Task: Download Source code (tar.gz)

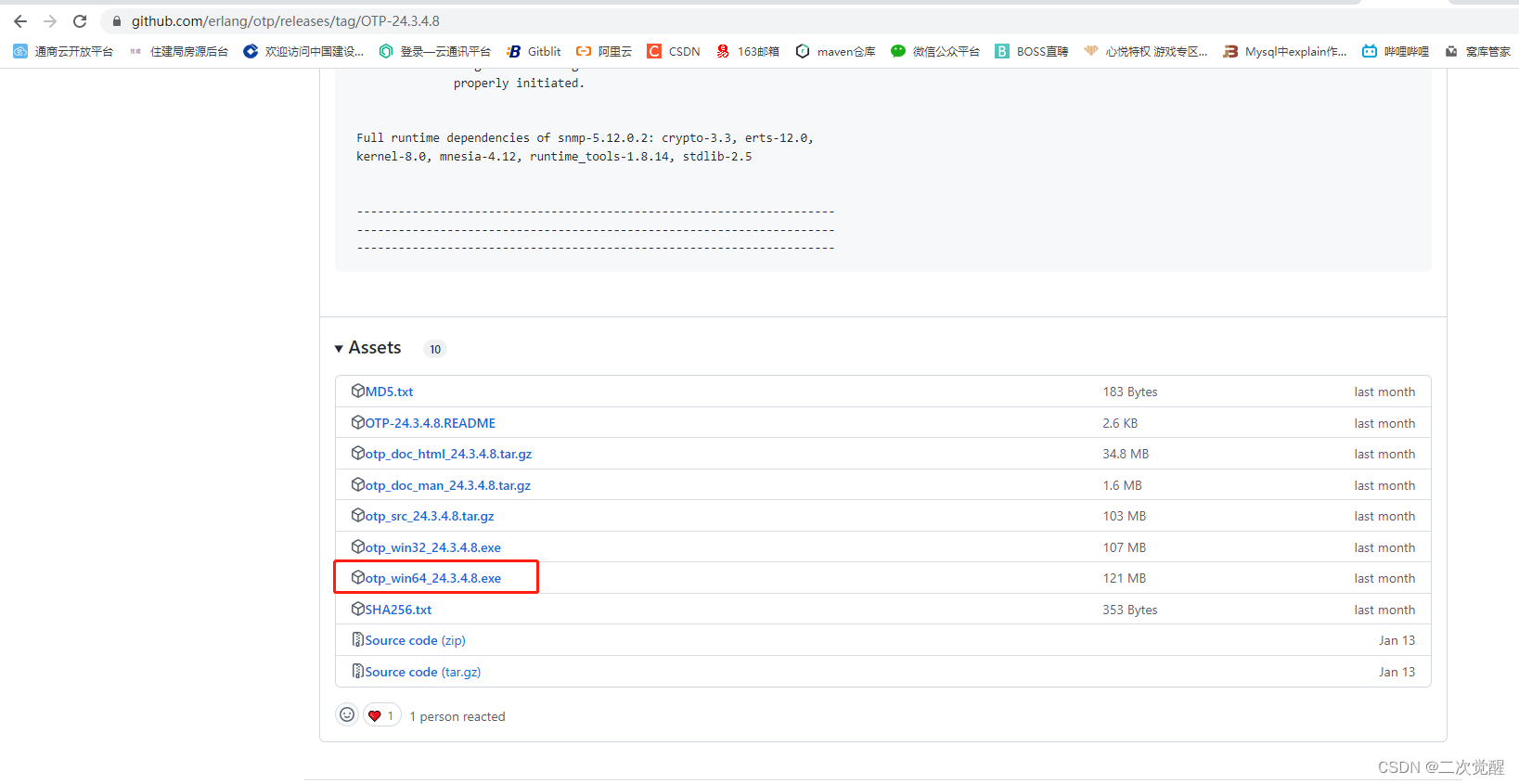Action: [422, 672]
